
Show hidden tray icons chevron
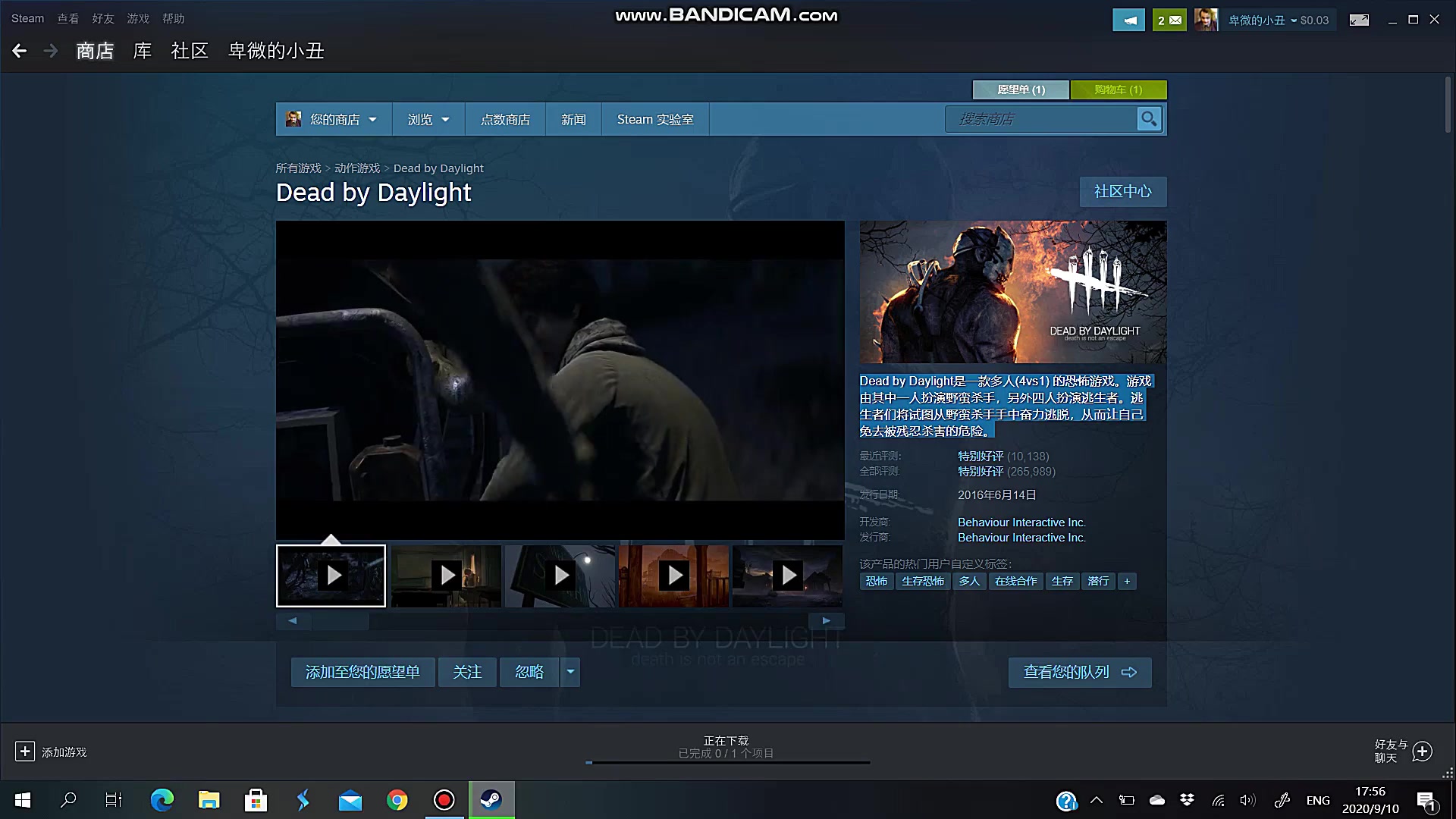tap(1097, 800)
